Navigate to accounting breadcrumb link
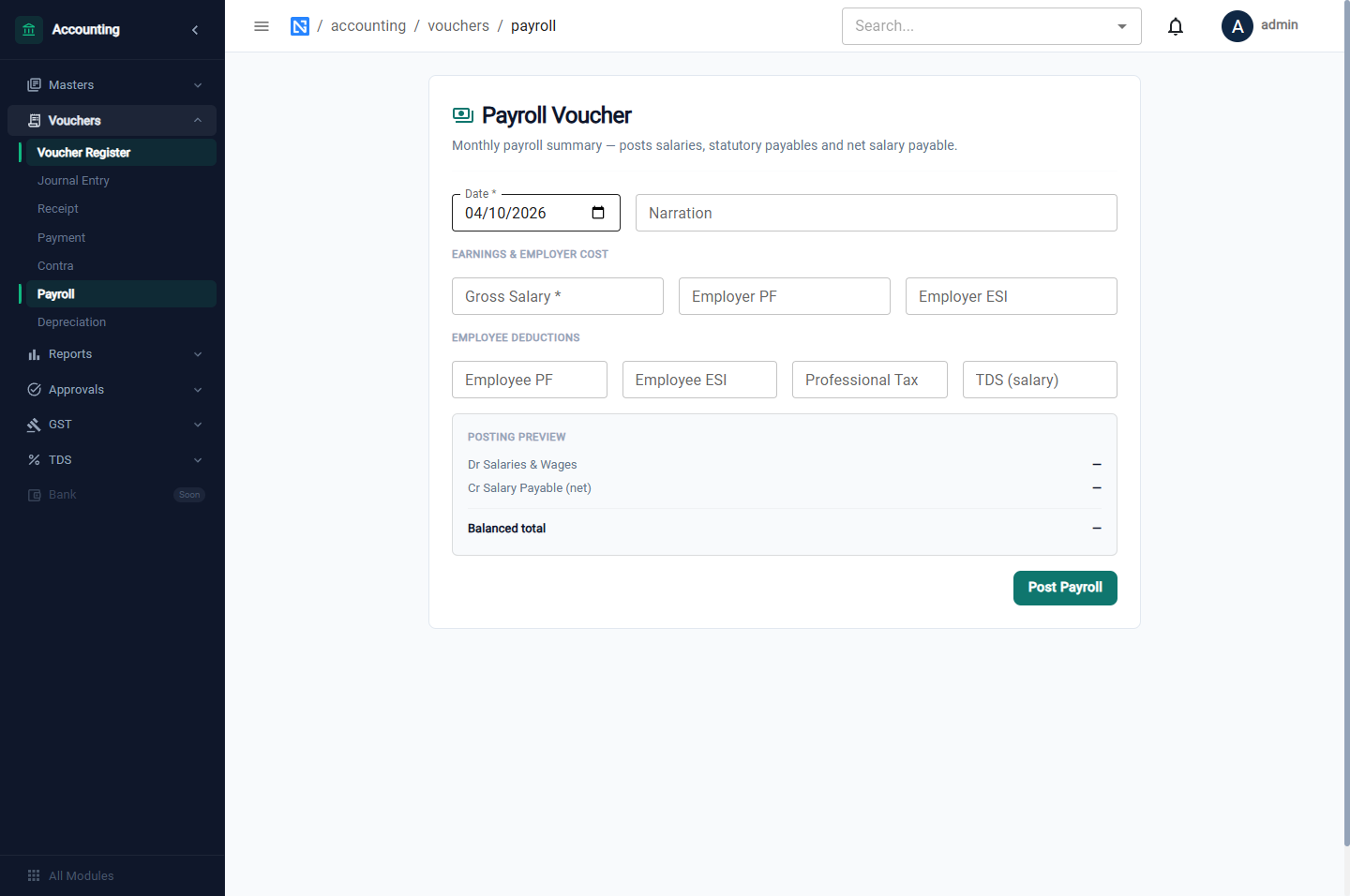This screenshot has width=1350, height=896. pos(368,26)
